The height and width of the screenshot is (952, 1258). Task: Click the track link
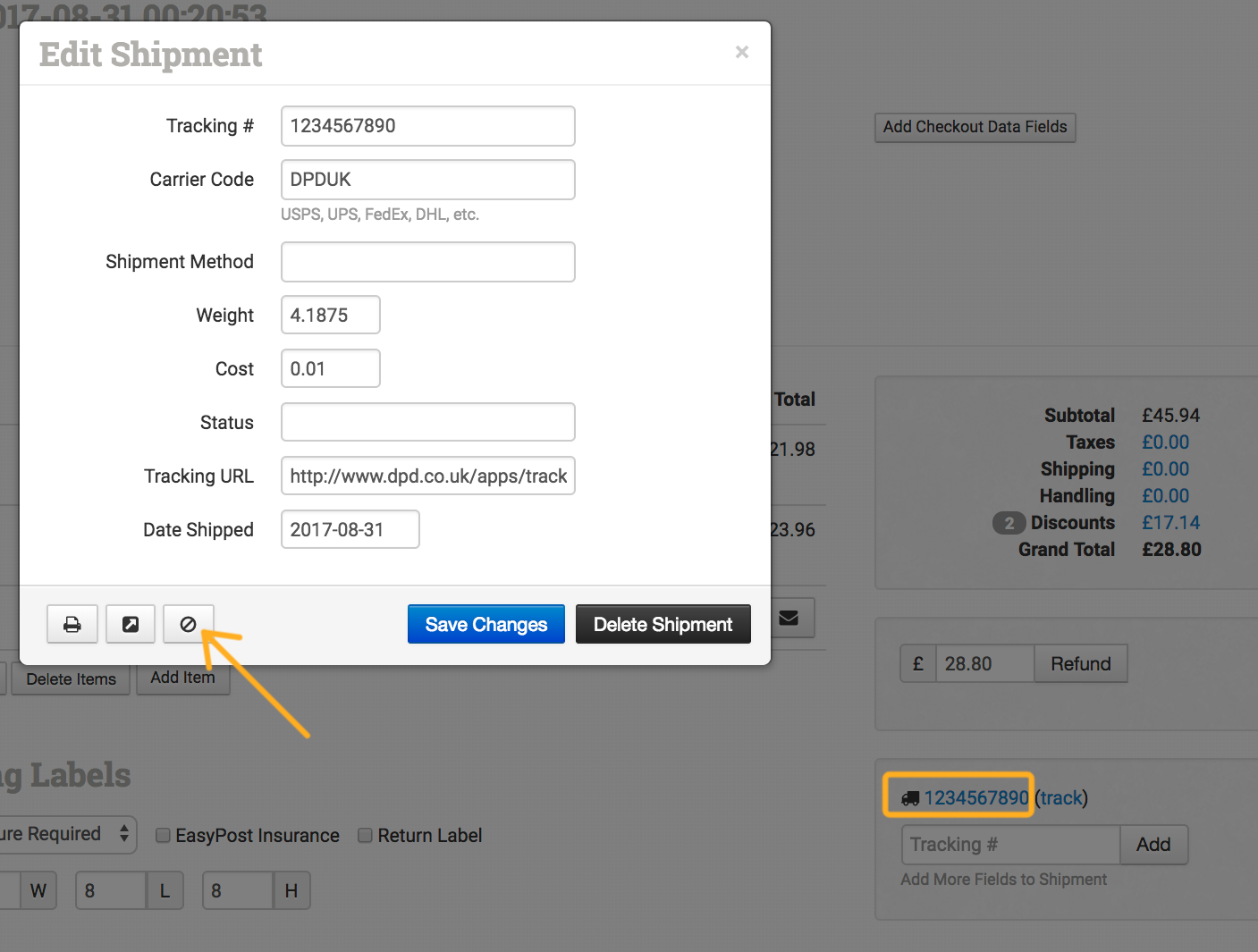coord(1061,798)
